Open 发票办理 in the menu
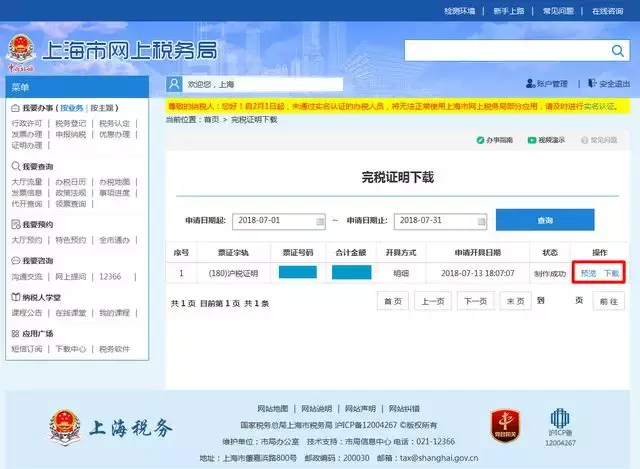The image size is (640, 469). (27, 134)
